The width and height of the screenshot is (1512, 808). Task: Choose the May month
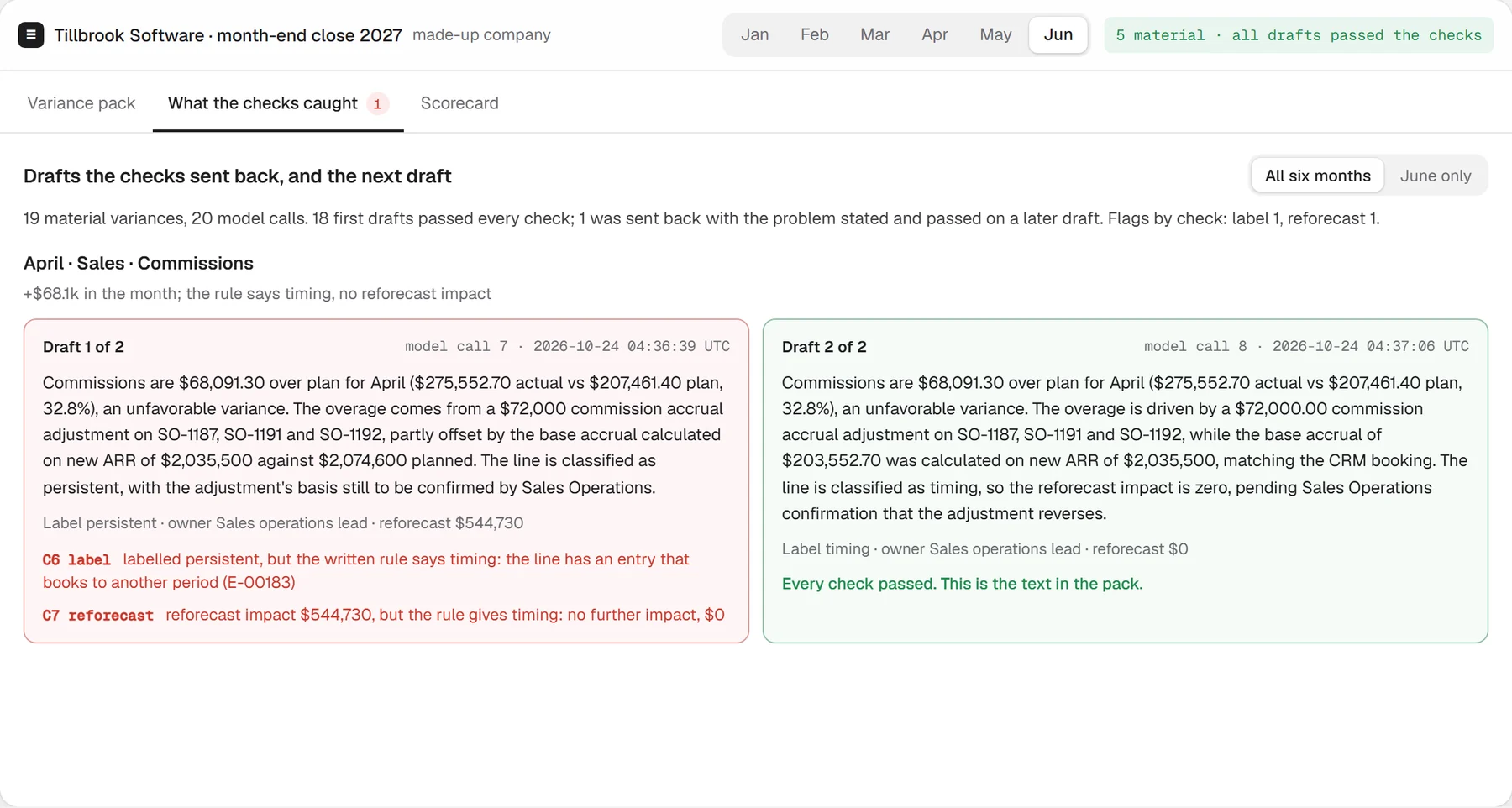pyautogui.click(x=995, y=35)
